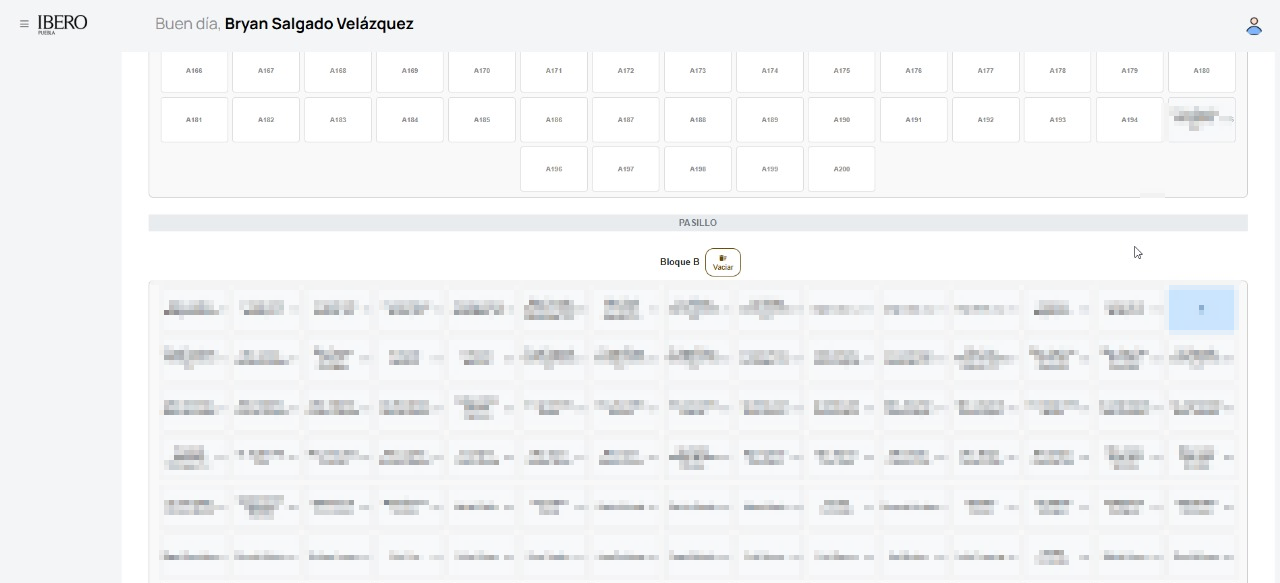This screenshot has width=1280, height=583.
Task: Select seat A166
Action: [194, 71]
